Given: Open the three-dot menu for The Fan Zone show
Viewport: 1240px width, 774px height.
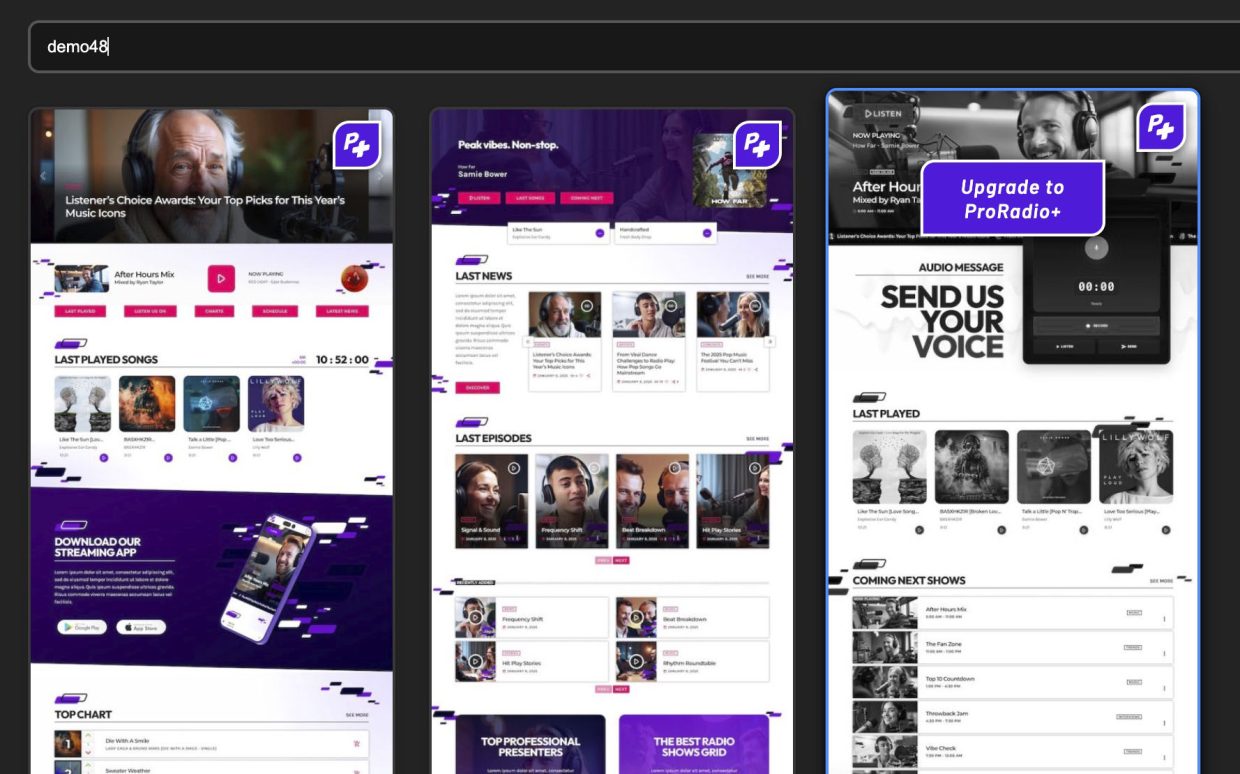Looking at the screenshot, I should [1164, 648].
